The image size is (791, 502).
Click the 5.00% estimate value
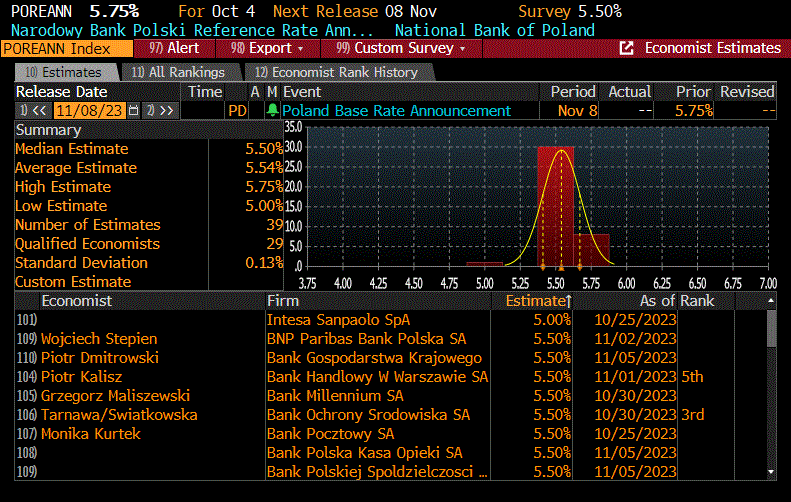(x=552, y=320)
